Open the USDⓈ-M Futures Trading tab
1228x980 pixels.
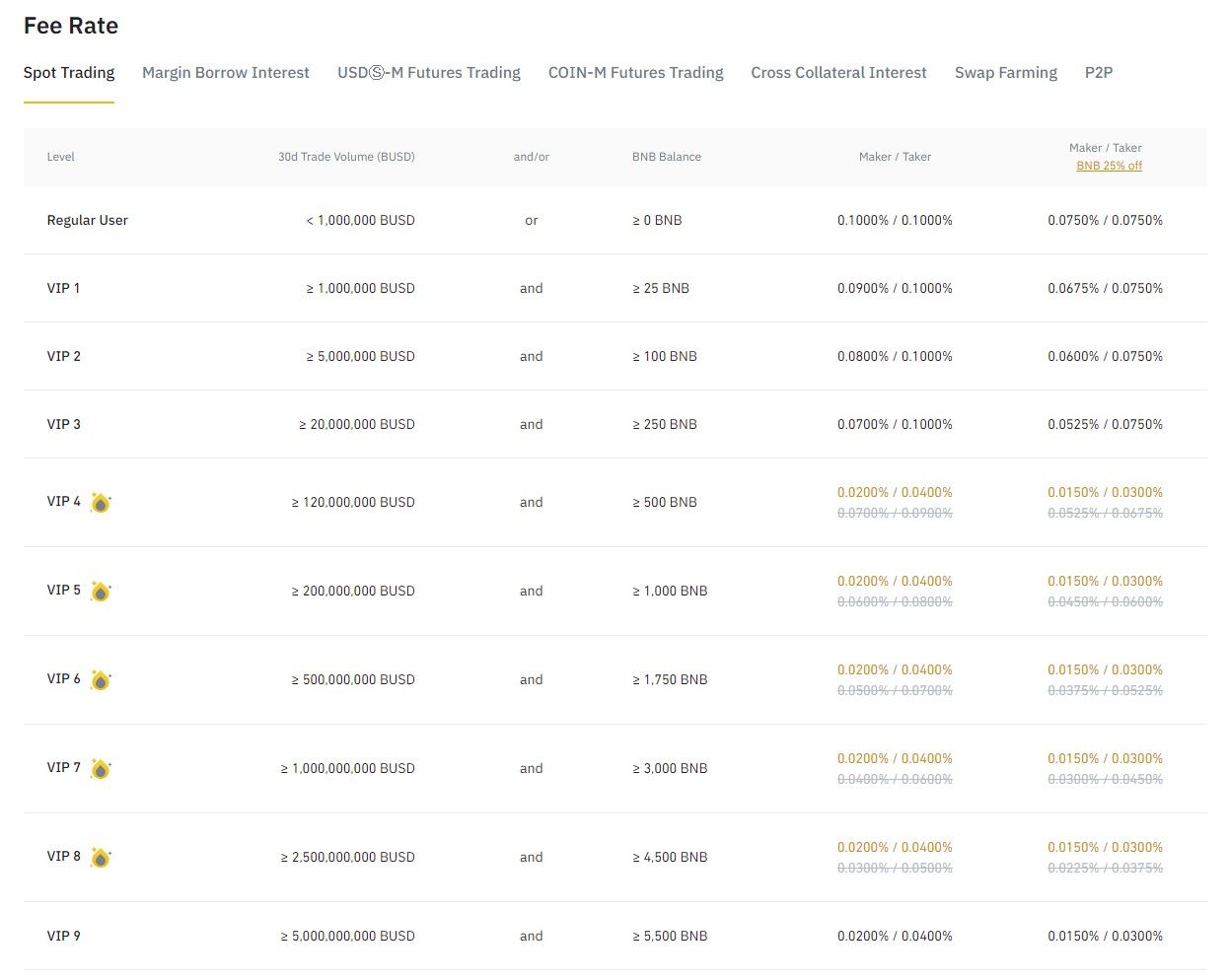(x=429, y=73)
